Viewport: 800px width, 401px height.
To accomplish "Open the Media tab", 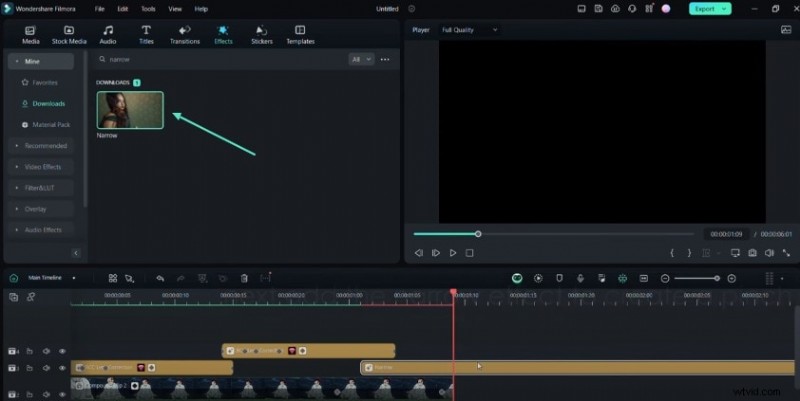I will pos(31,35).
